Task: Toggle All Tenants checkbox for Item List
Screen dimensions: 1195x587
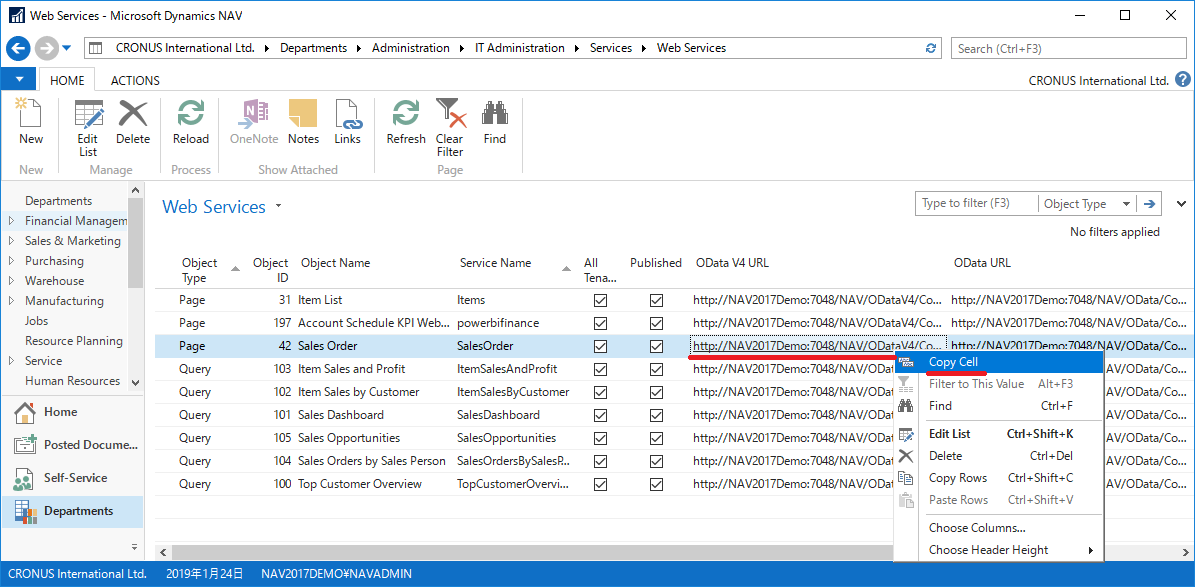Action: [x=601, y=300]
